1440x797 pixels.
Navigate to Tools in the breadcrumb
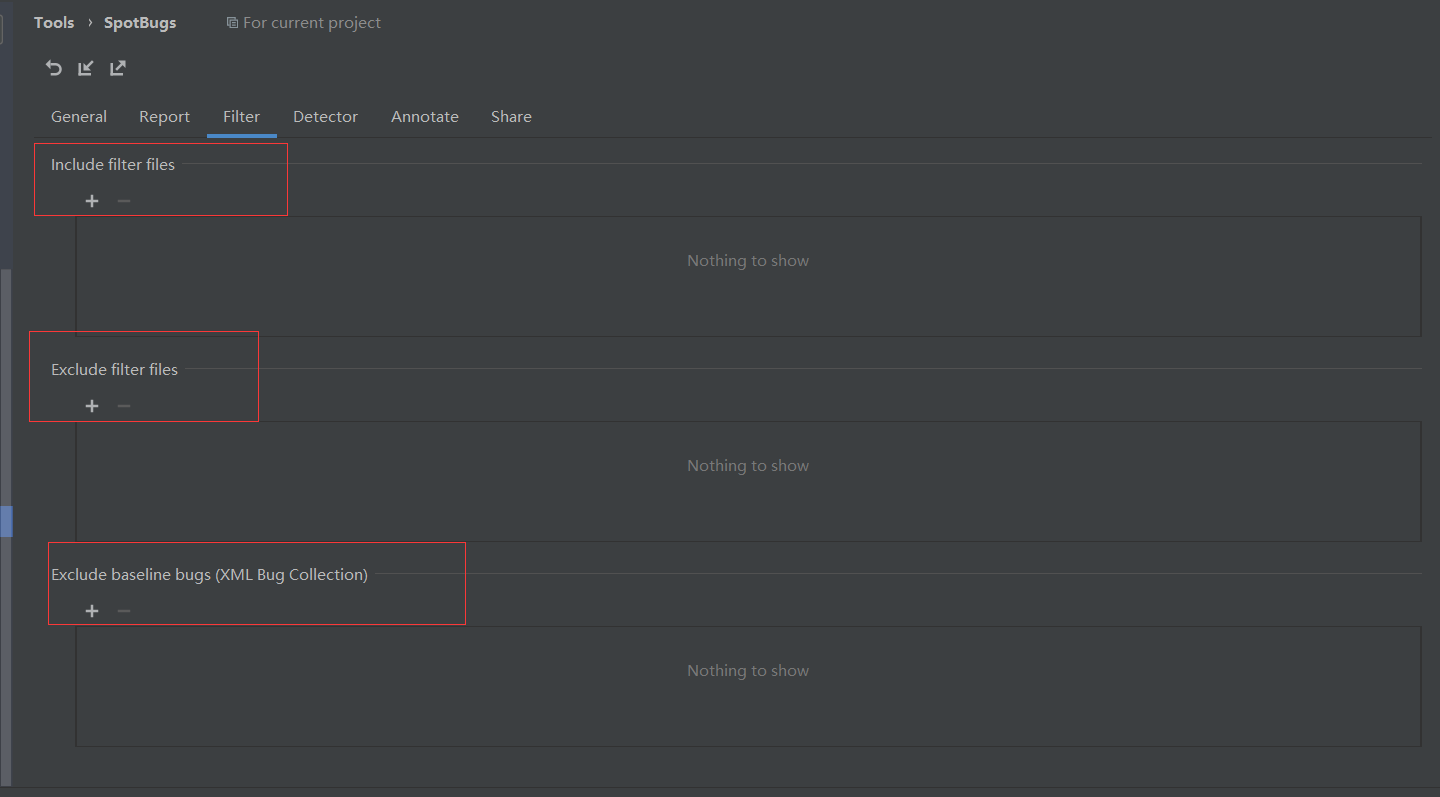click(x=53, y=22)
